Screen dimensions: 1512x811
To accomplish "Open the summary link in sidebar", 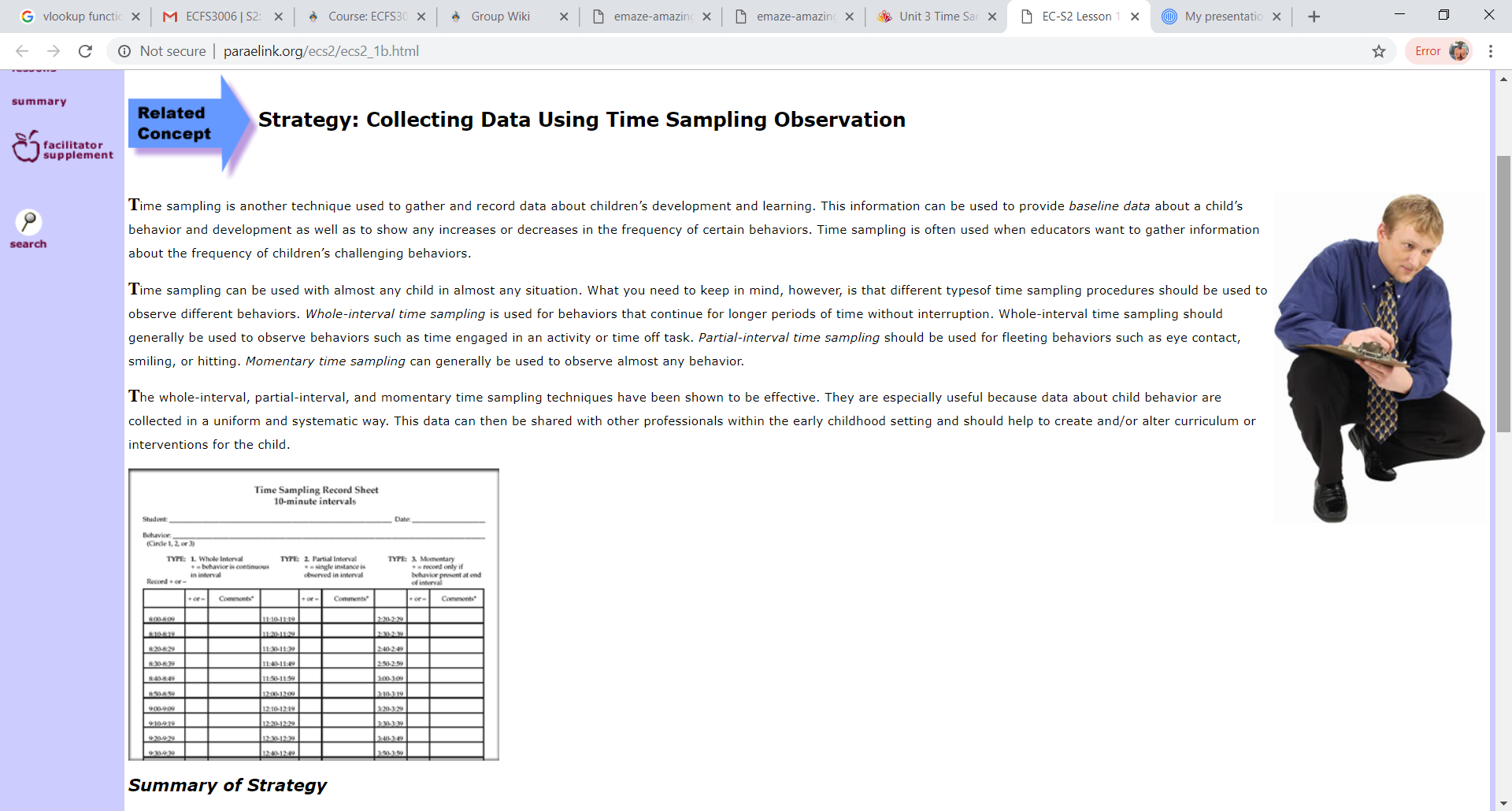I will 39,101.
